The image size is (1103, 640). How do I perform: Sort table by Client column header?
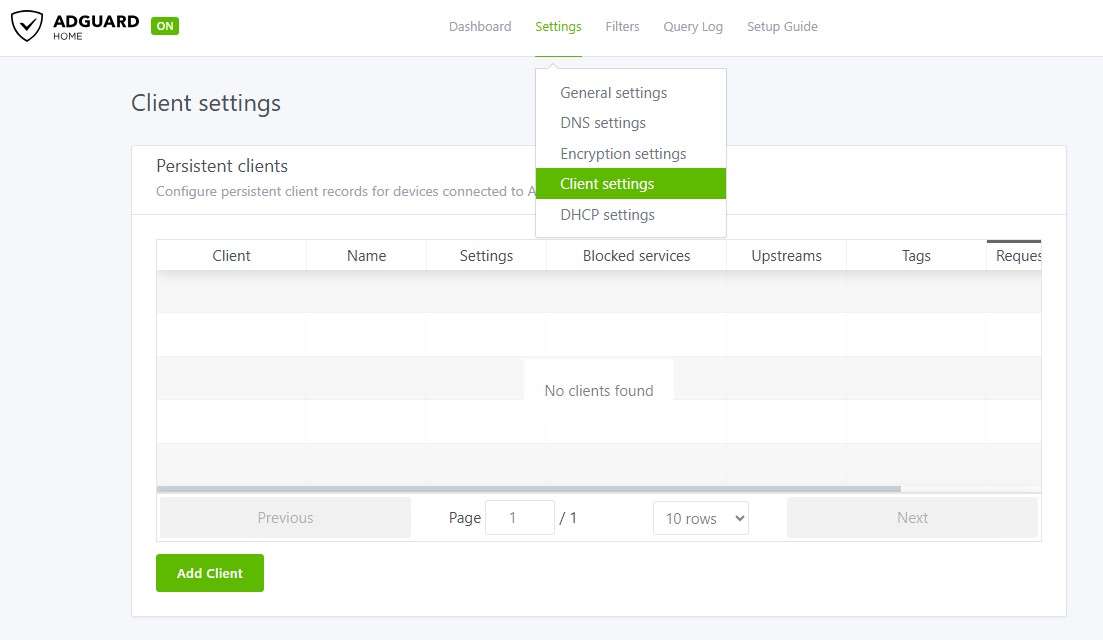231,256
